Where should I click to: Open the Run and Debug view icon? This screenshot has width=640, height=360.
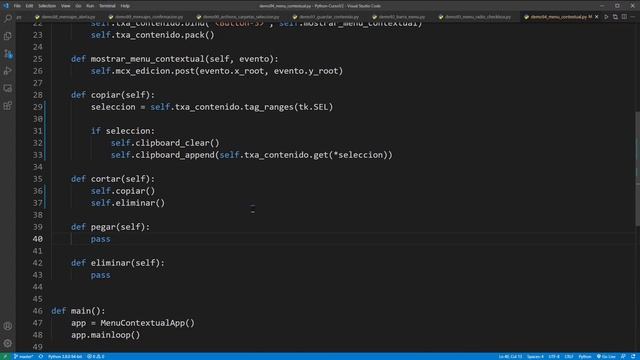(7, 71)
